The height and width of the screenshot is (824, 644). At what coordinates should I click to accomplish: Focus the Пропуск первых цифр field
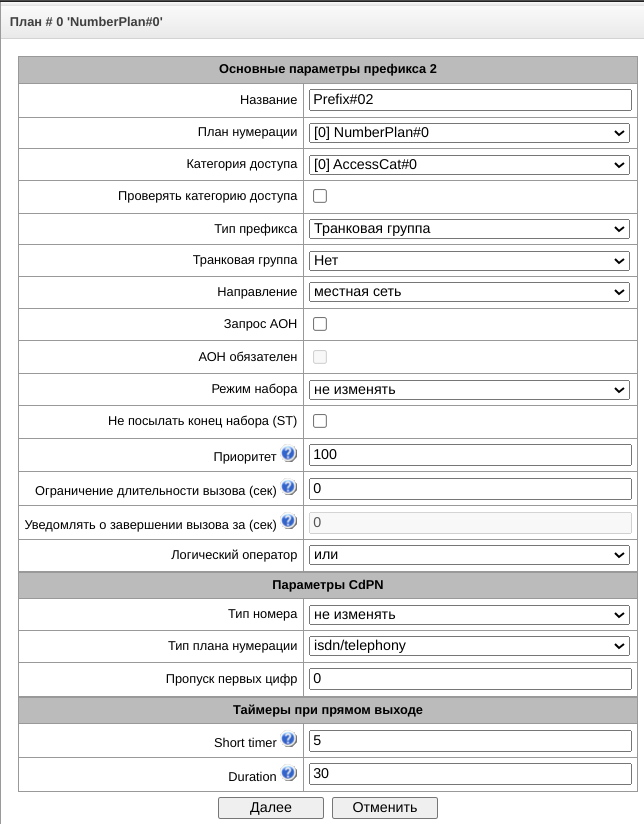[470, 679]
